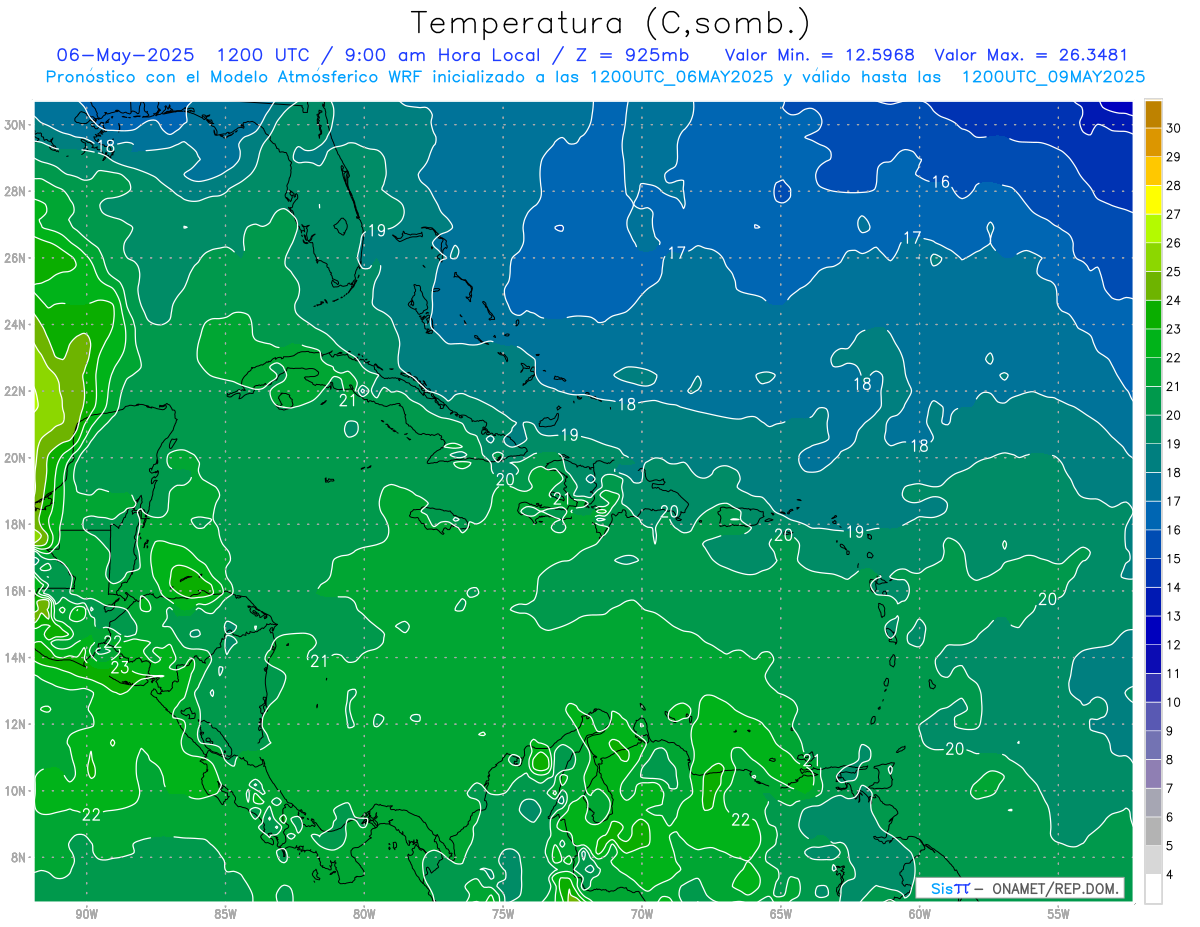Image resolution: width=1200 pixels, height=927 pixels.
Task: Click the '12N' latitude axis label
Action: tap(15, 724)
